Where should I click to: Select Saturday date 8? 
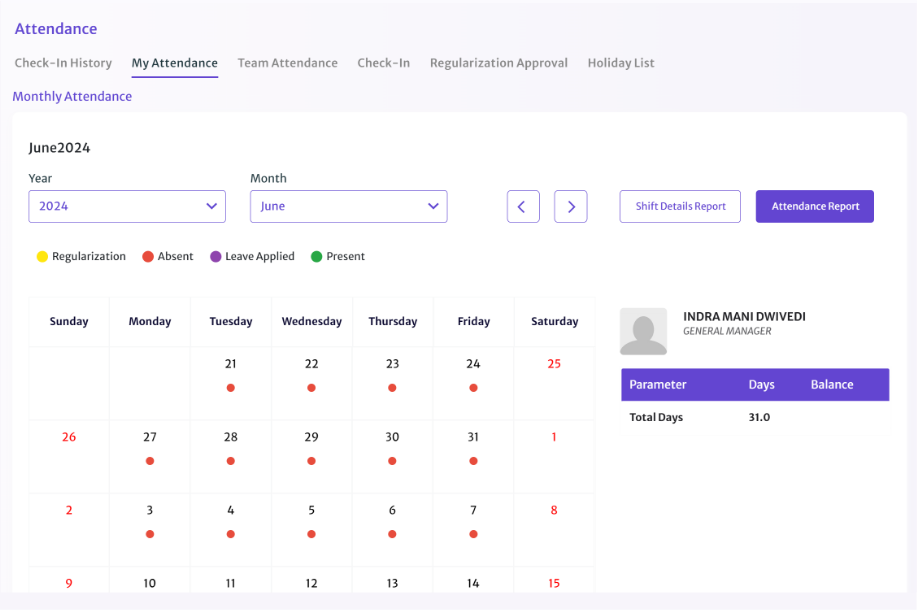click(554, 510)
